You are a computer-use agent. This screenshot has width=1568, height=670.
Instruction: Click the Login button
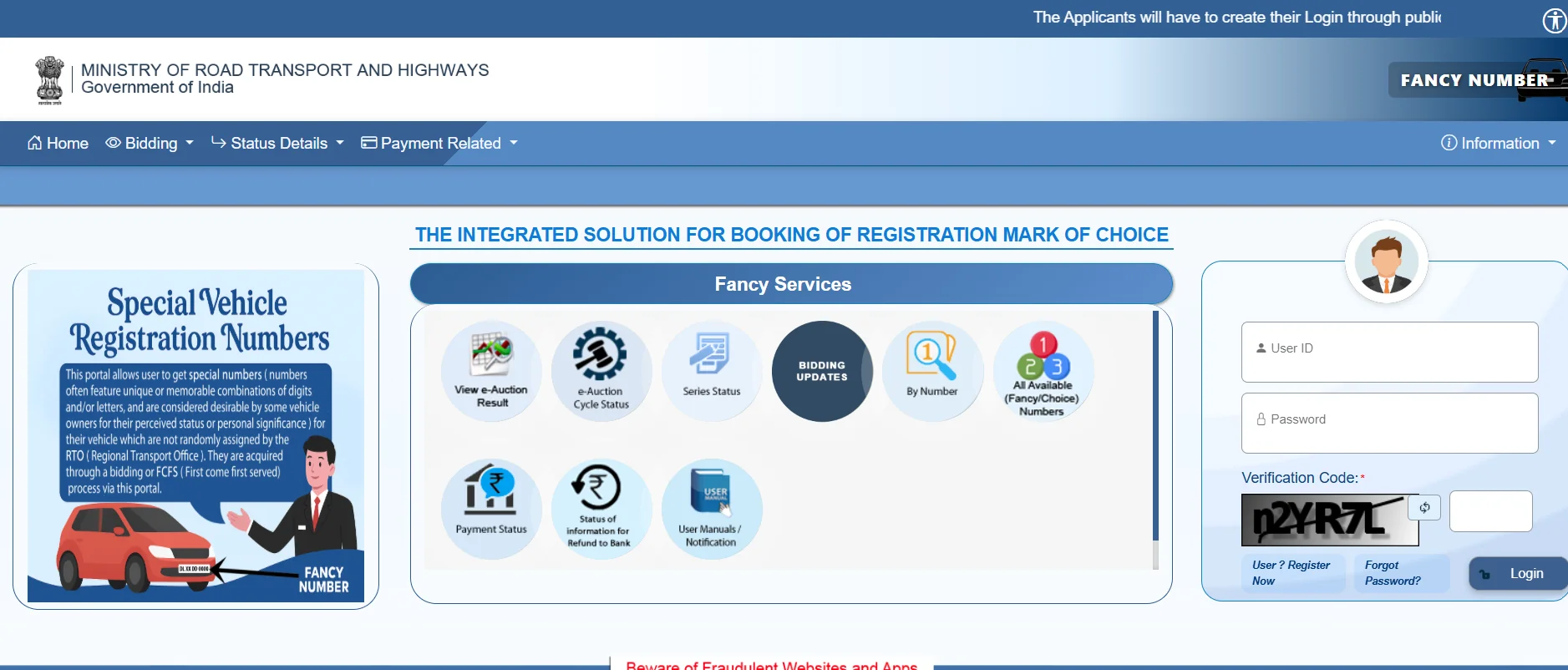pyautogui.click(x=1518, y=574)
